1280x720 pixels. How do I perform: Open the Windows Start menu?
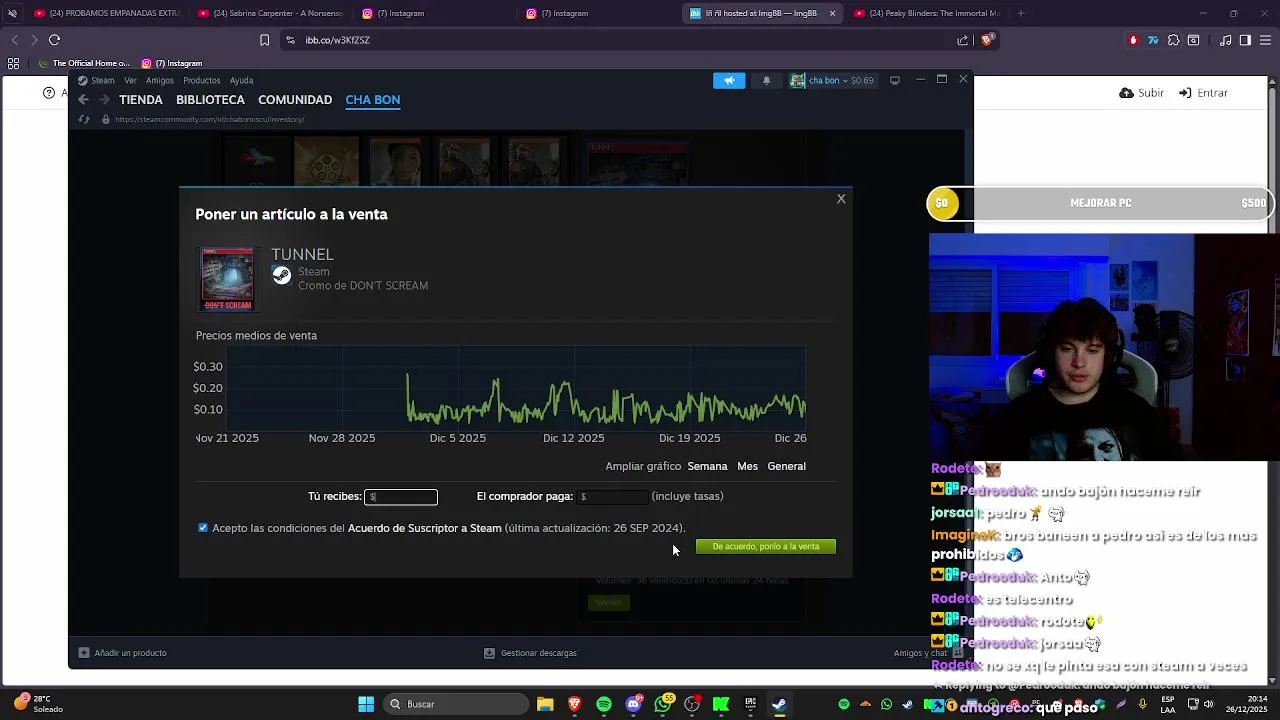click(366, 704)
